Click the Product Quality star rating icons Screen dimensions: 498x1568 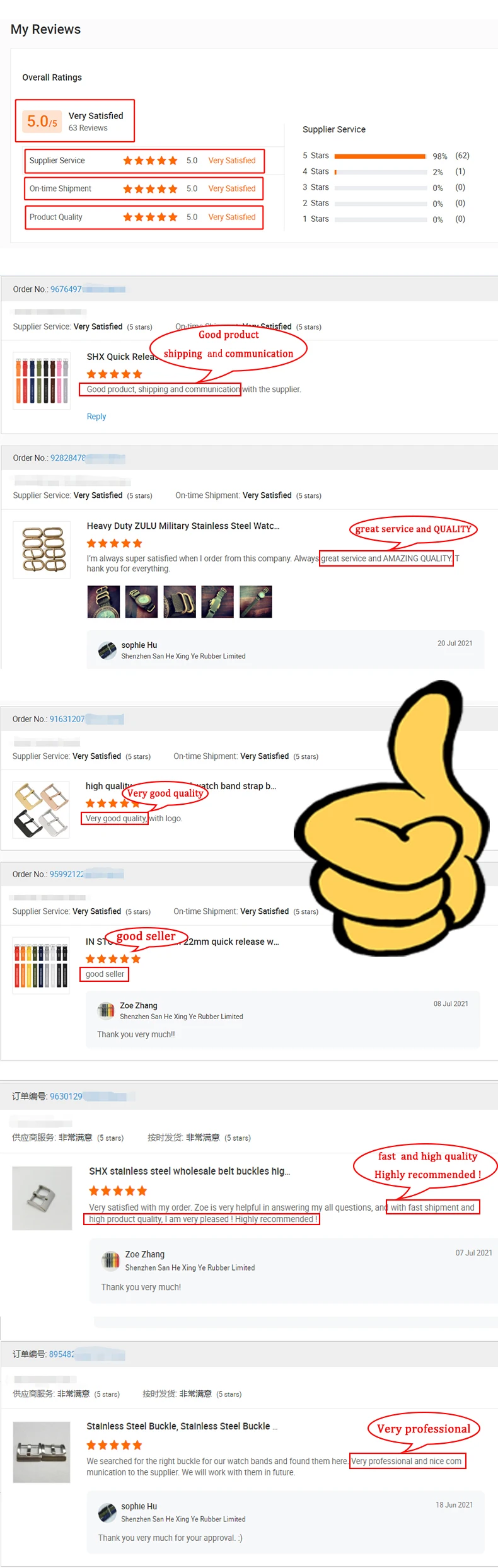(150, 217)
